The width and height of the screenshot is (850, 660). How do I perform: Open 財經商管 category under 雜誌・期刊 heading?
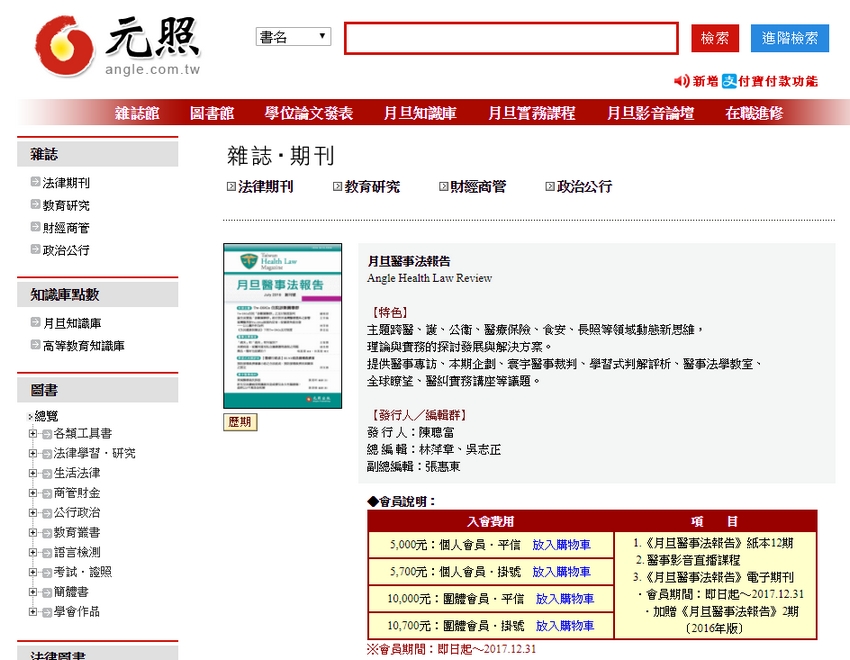pyautogui.click(x=478, y=187)
